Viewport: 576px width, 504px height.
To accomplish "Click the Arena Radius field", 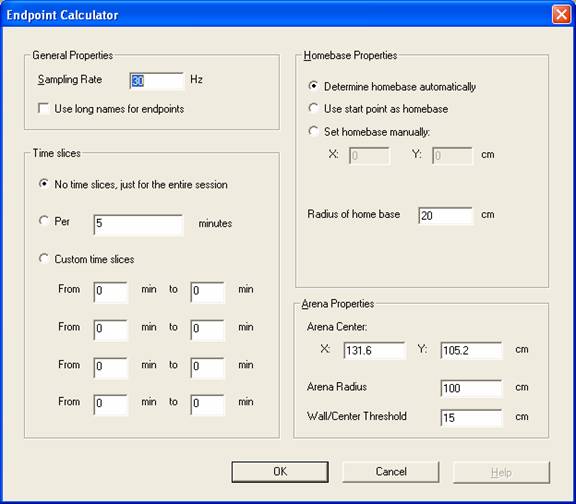I will tap(471, 388).
